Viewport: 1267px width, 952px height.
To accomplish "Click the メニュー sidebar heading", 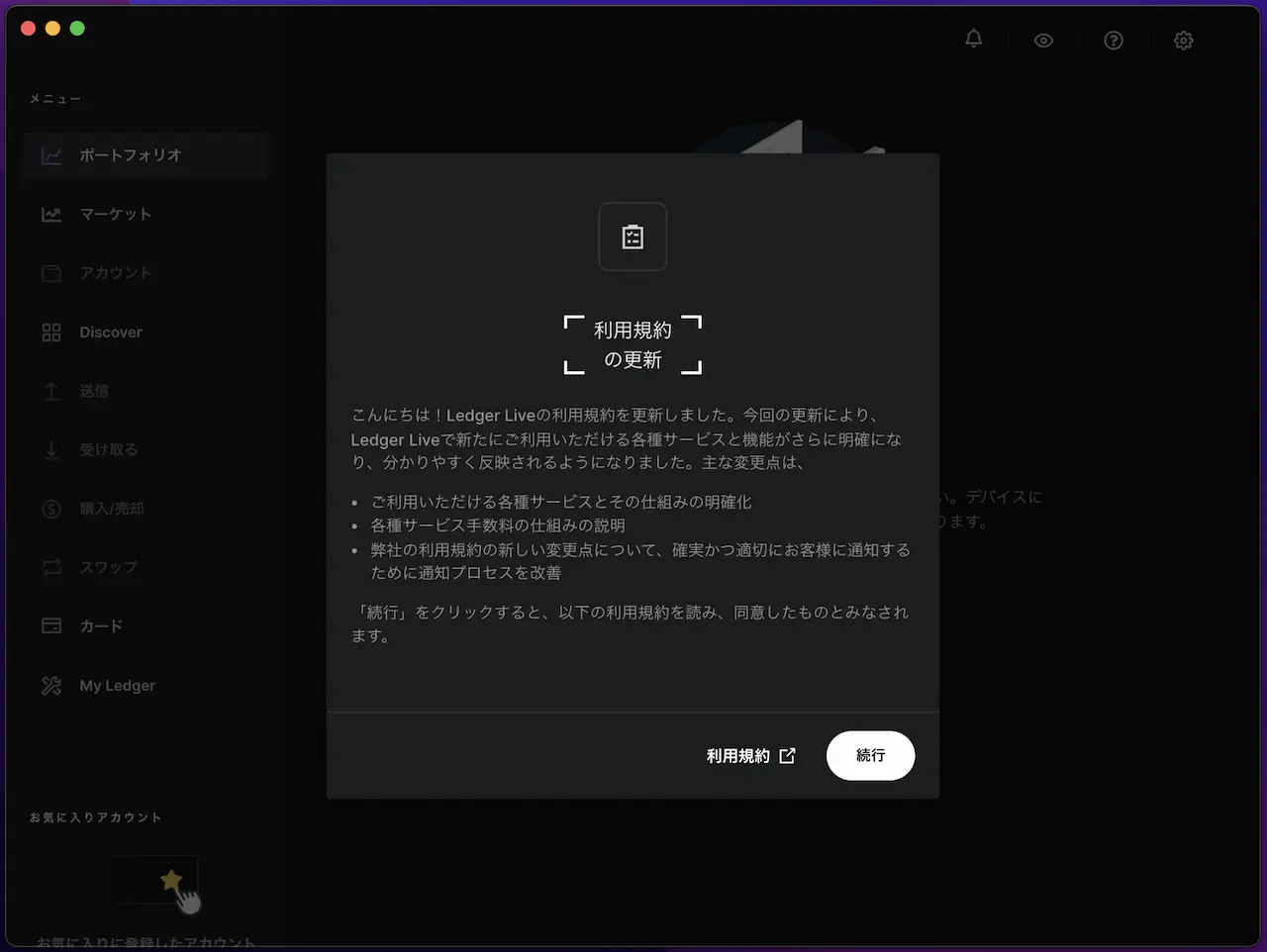I will (x=55, y=99).
